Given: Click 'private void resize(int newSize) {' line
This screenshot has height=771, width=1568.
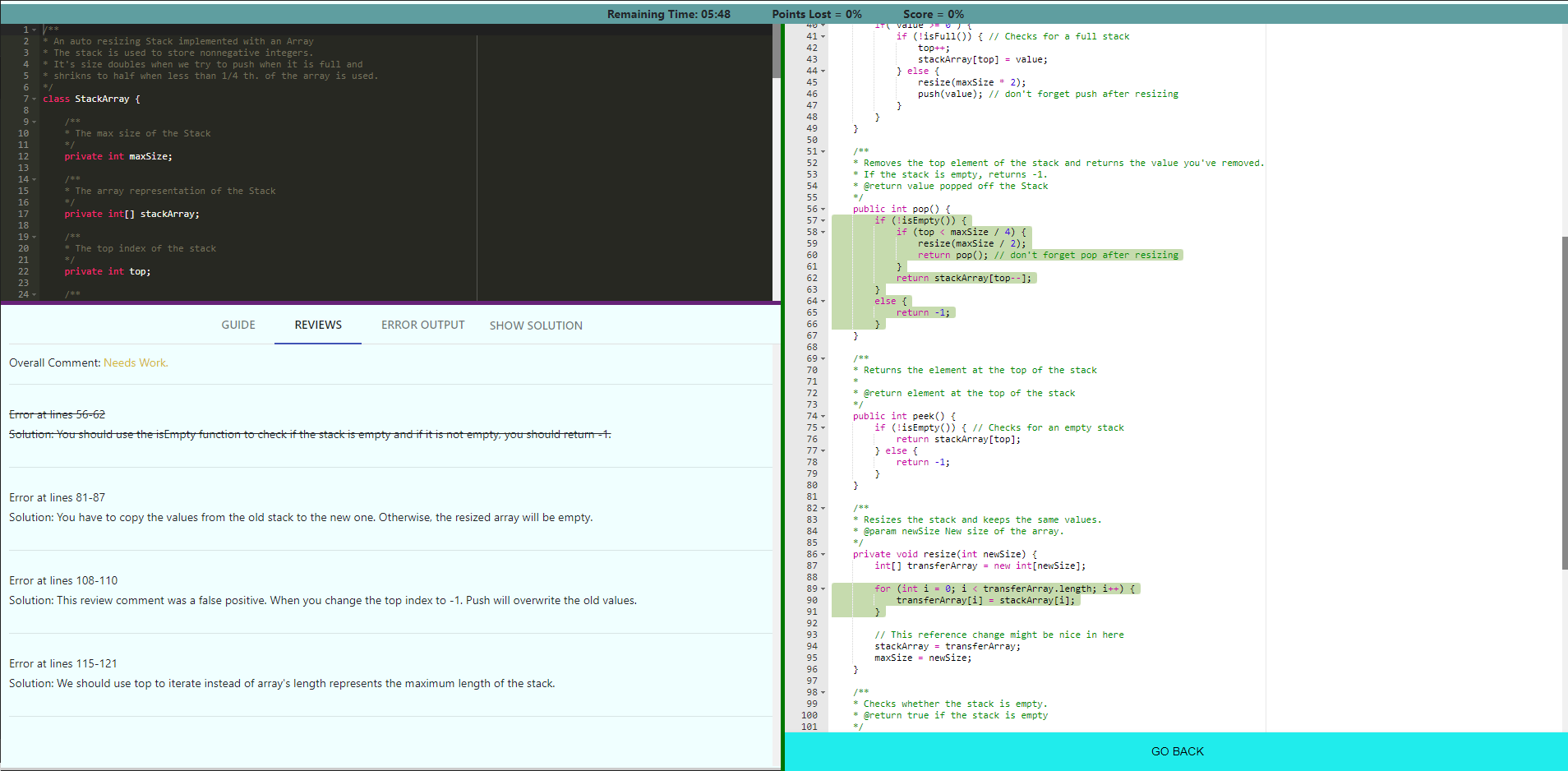Looking at the screenshot, I should (945, 554).
